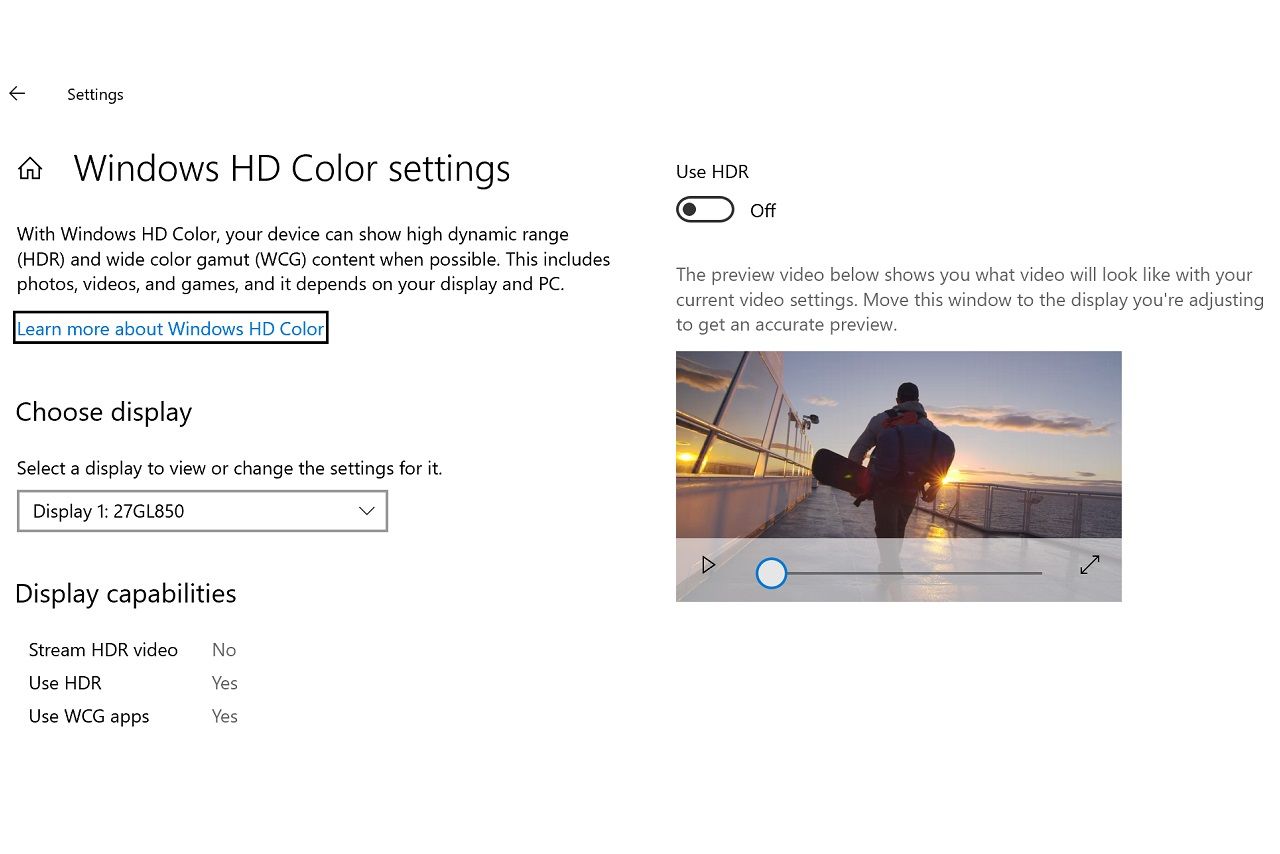Click the Choose display heading
The width and height of the screenshot is (1280, 854).
click(104, 412)
